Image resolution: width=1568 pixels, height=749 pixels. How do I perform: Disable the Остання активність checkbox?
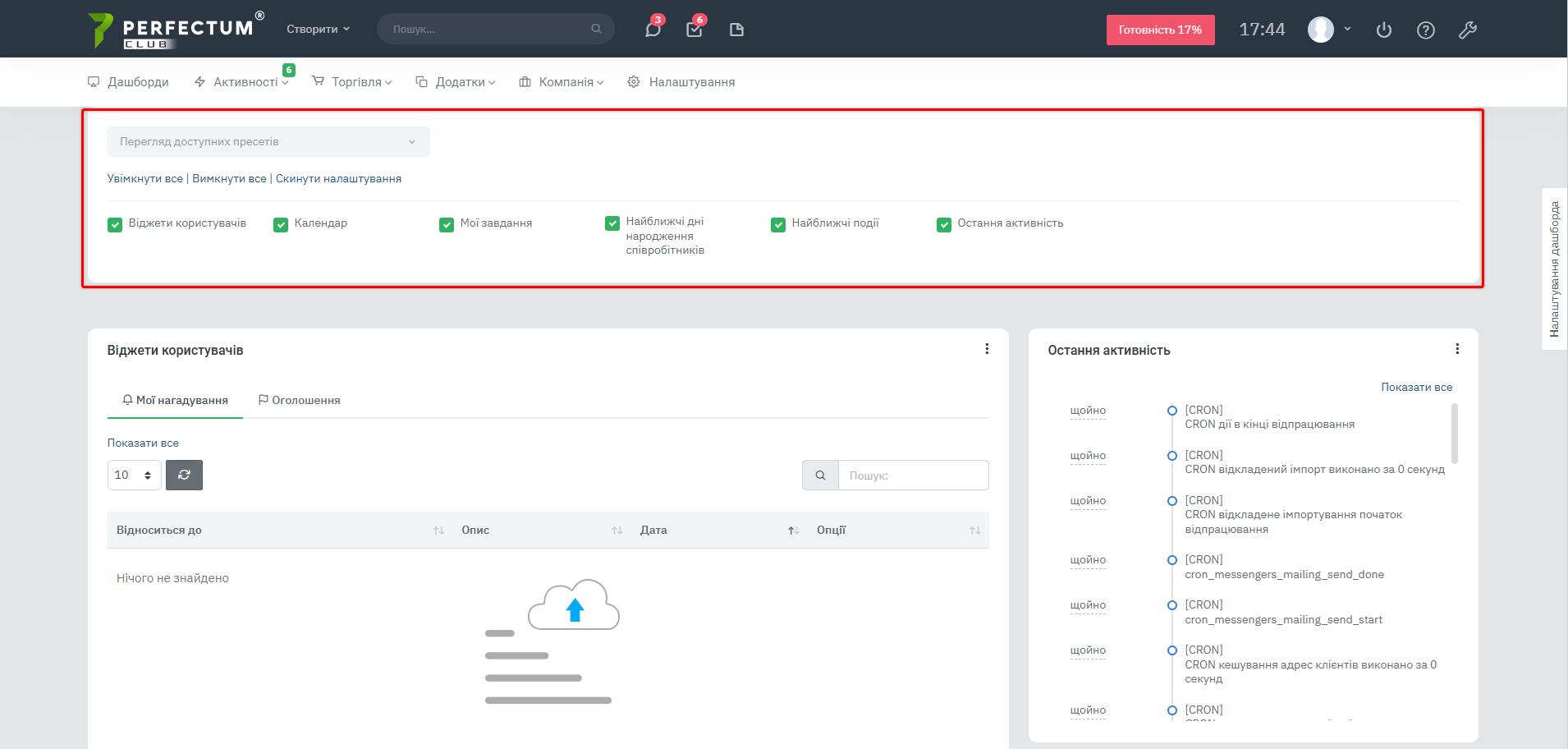pos(944,224)
